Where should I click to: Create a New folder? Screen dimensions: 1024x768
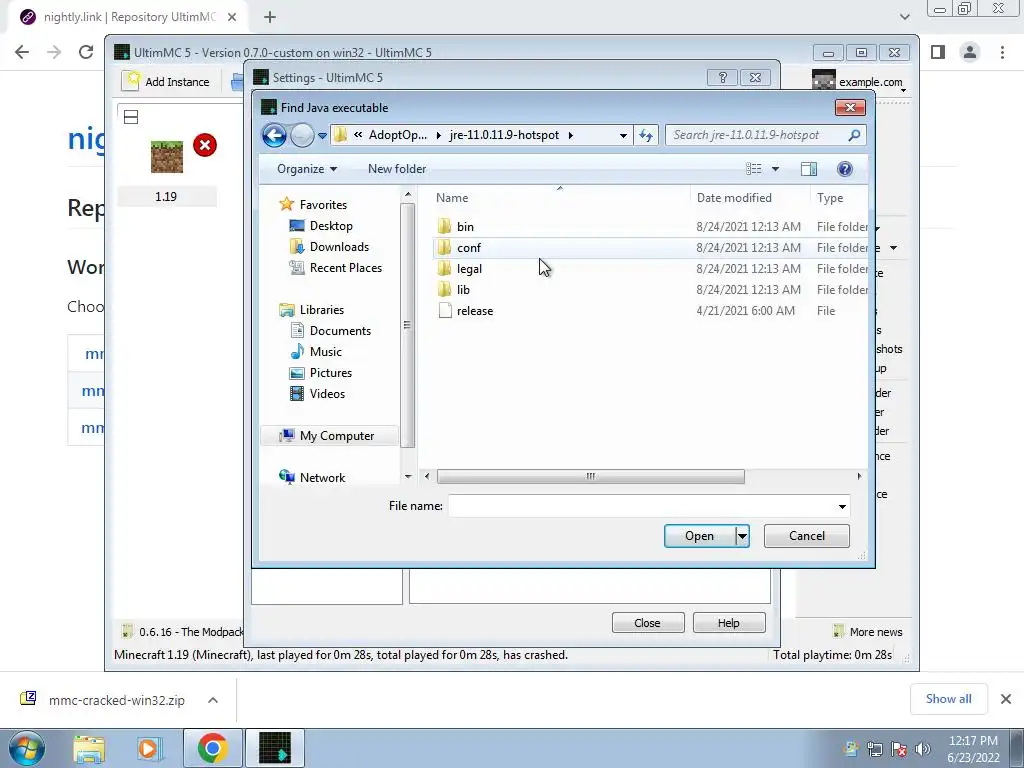[396, 169]
